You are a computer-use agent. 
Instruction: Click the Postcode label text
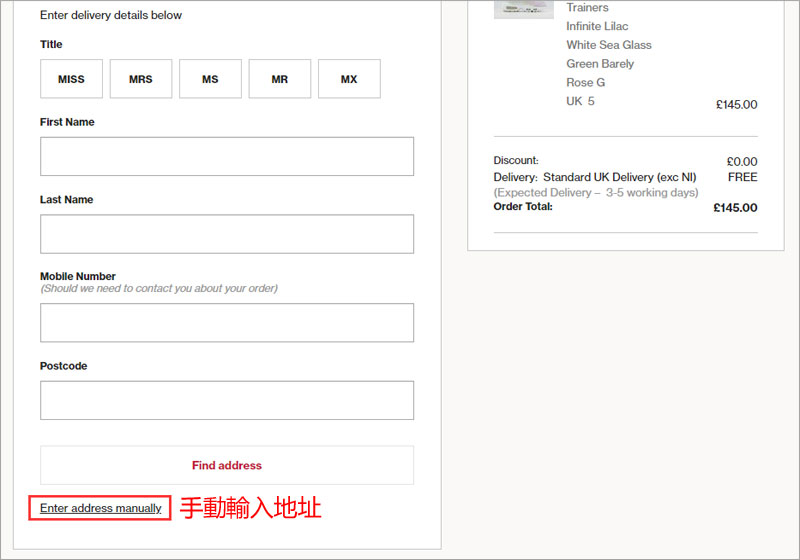click(x=63, y=366)
